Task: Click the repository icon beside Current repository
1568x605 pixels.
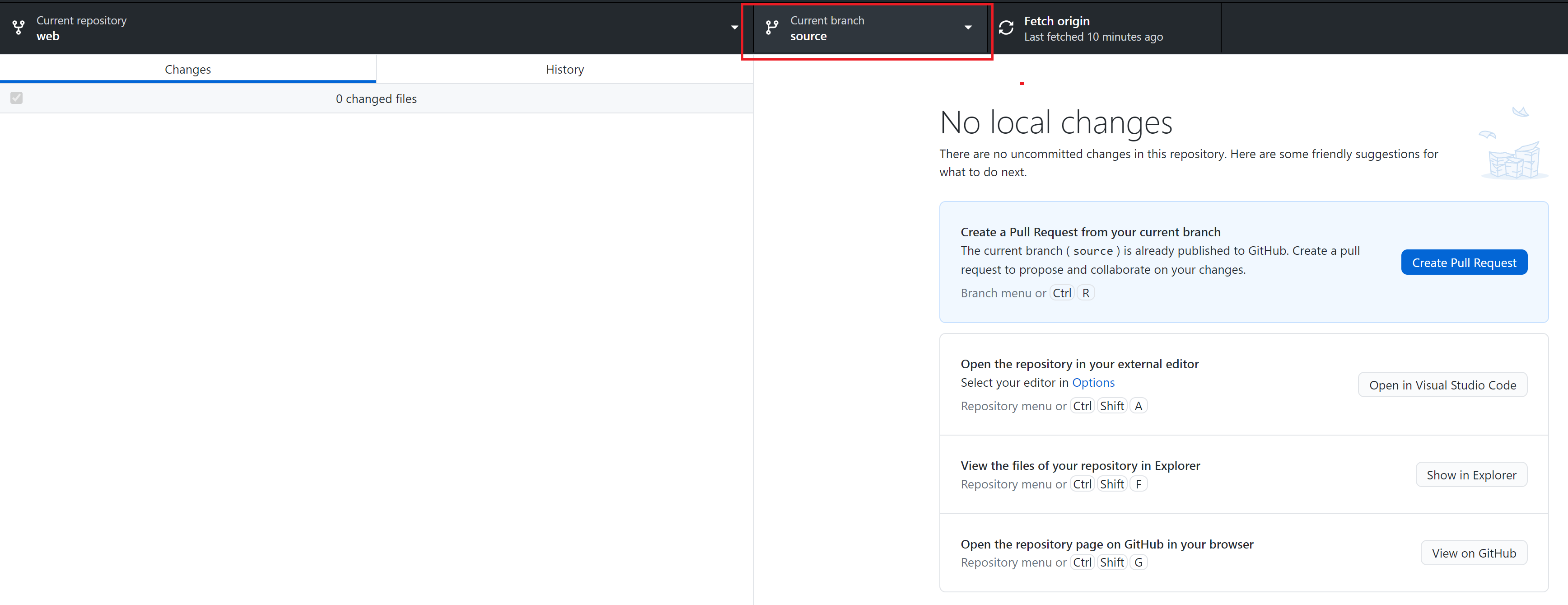Action: (19, 28)
